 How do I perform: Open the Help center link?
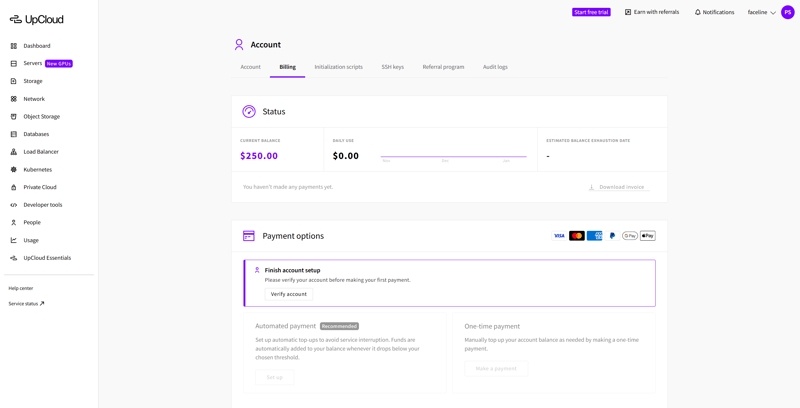tap(21, 288)
